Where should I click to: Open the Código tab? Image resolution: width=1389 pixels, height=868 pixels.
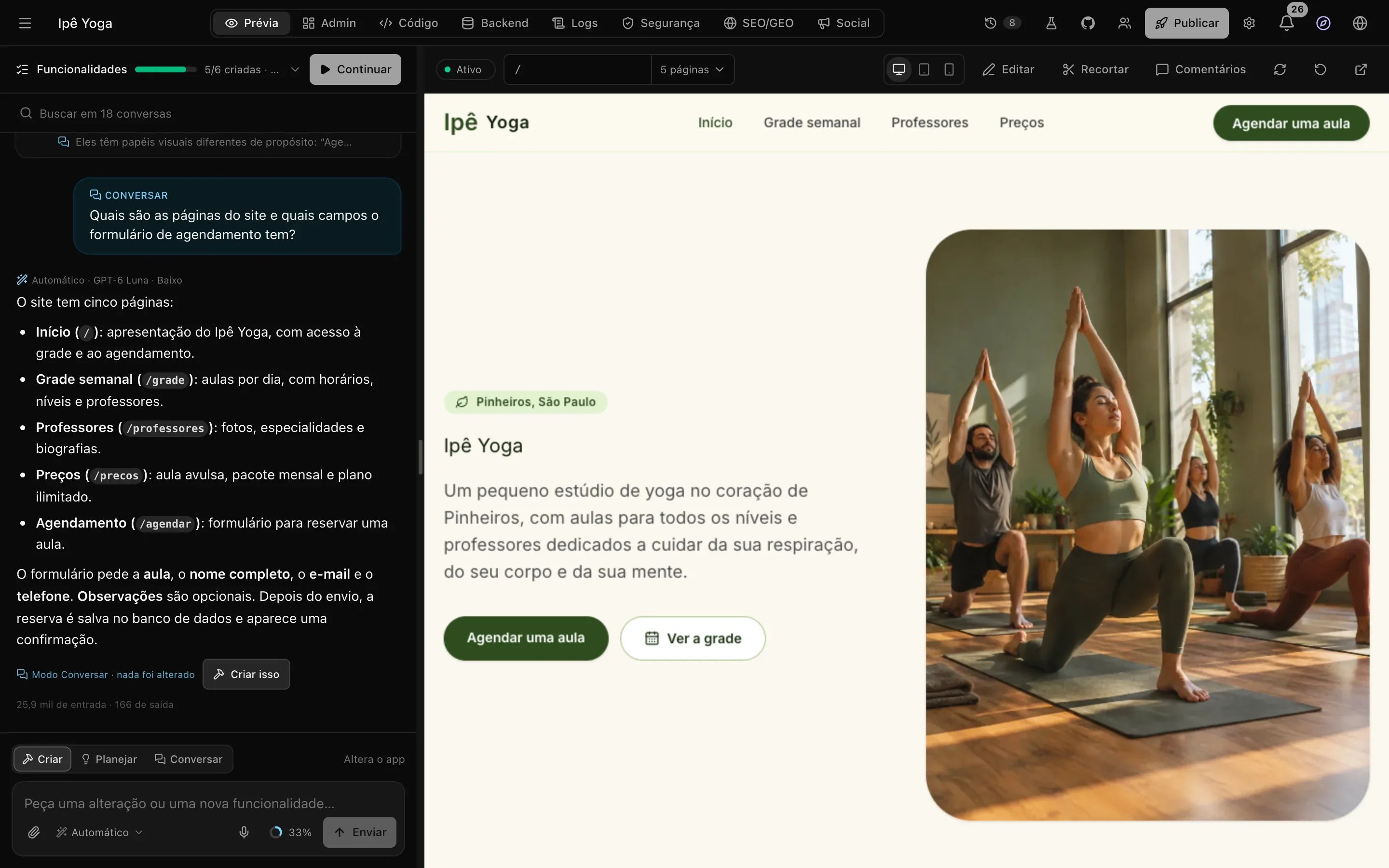pos(409,23)
